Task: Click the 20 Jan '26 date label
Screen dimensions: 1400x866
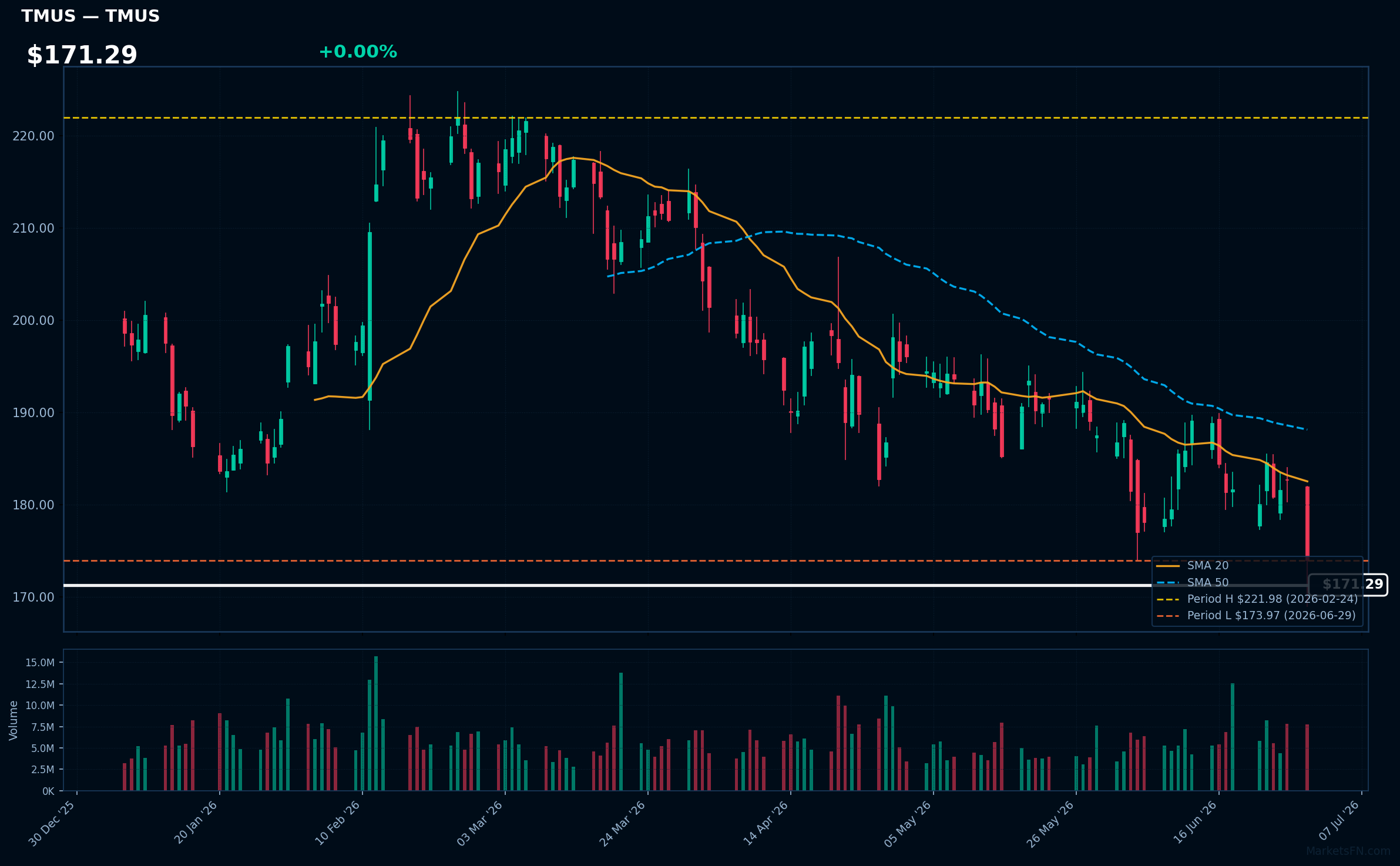Action: (196, 823)
